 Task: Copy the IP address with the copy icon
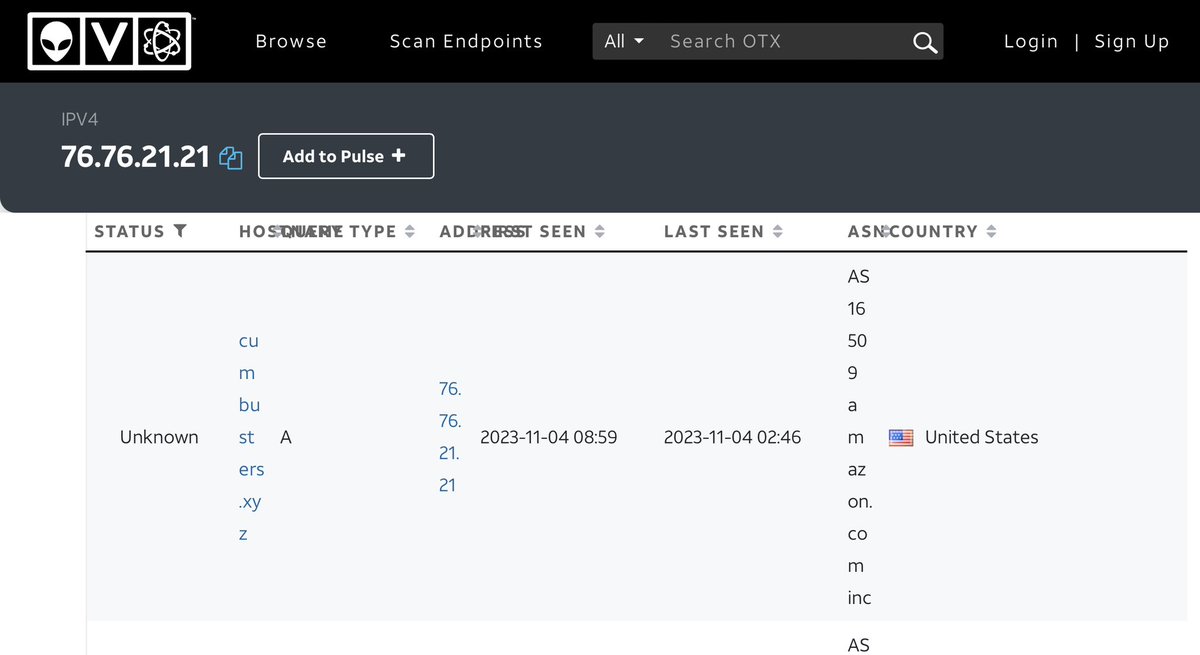pyautogui.click(x=231, y=158)
